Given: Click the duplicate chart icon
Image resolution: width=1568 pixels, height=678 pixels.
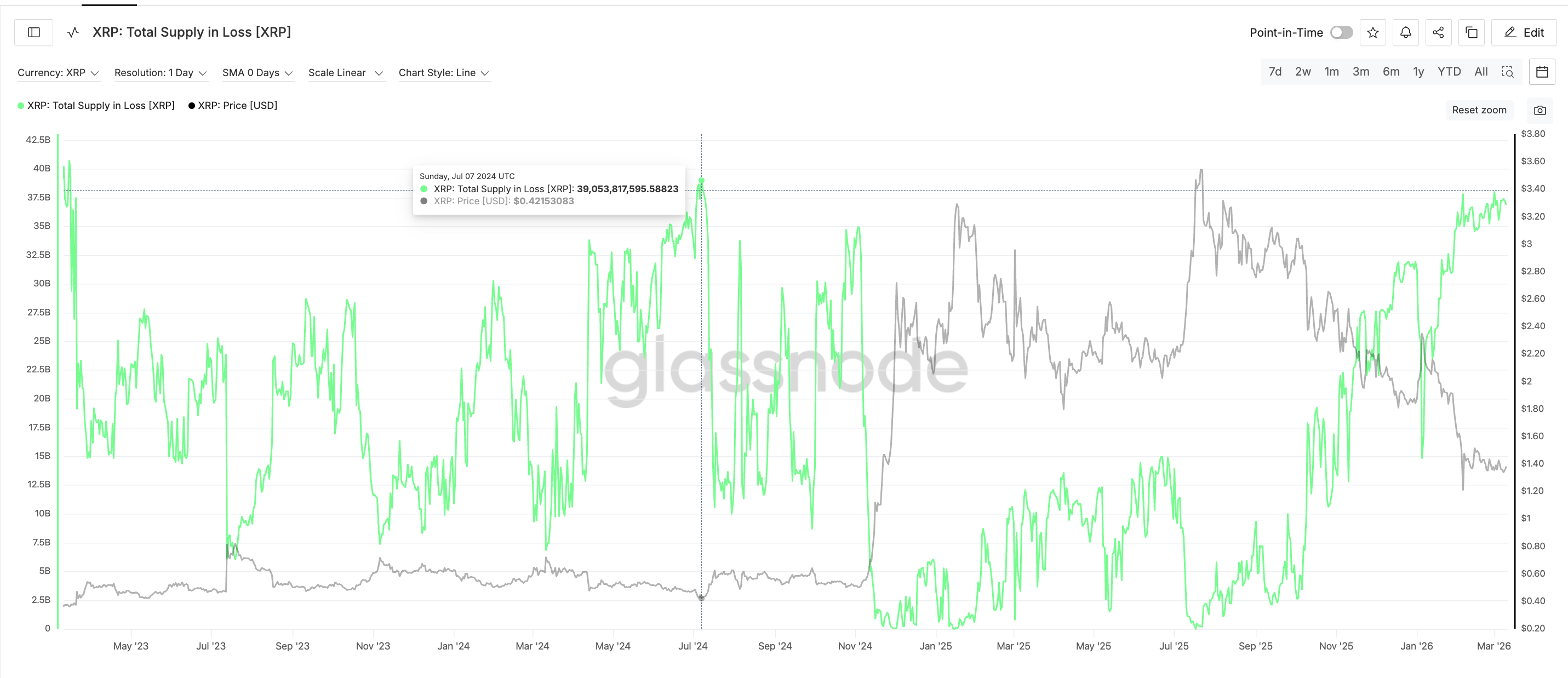Looking at the screenshot, I should pyautogui.click(x=1471, y=32).
